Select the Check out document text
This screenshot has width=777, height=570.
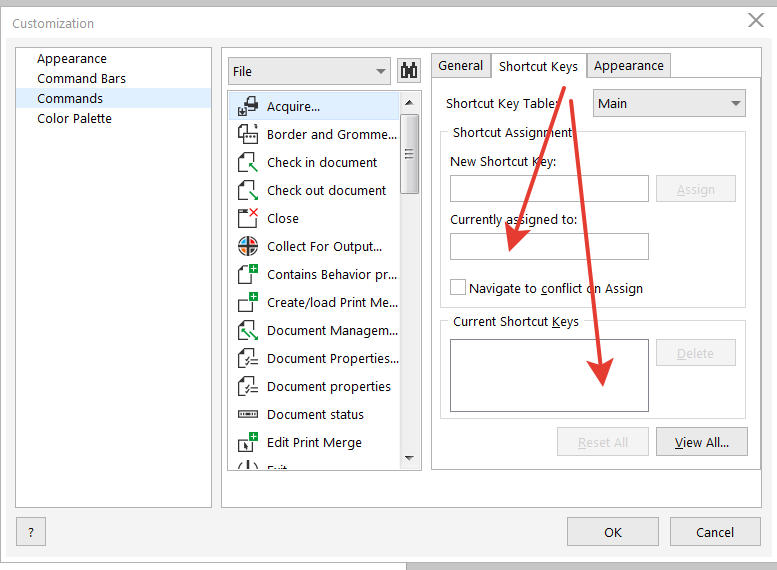327,190
